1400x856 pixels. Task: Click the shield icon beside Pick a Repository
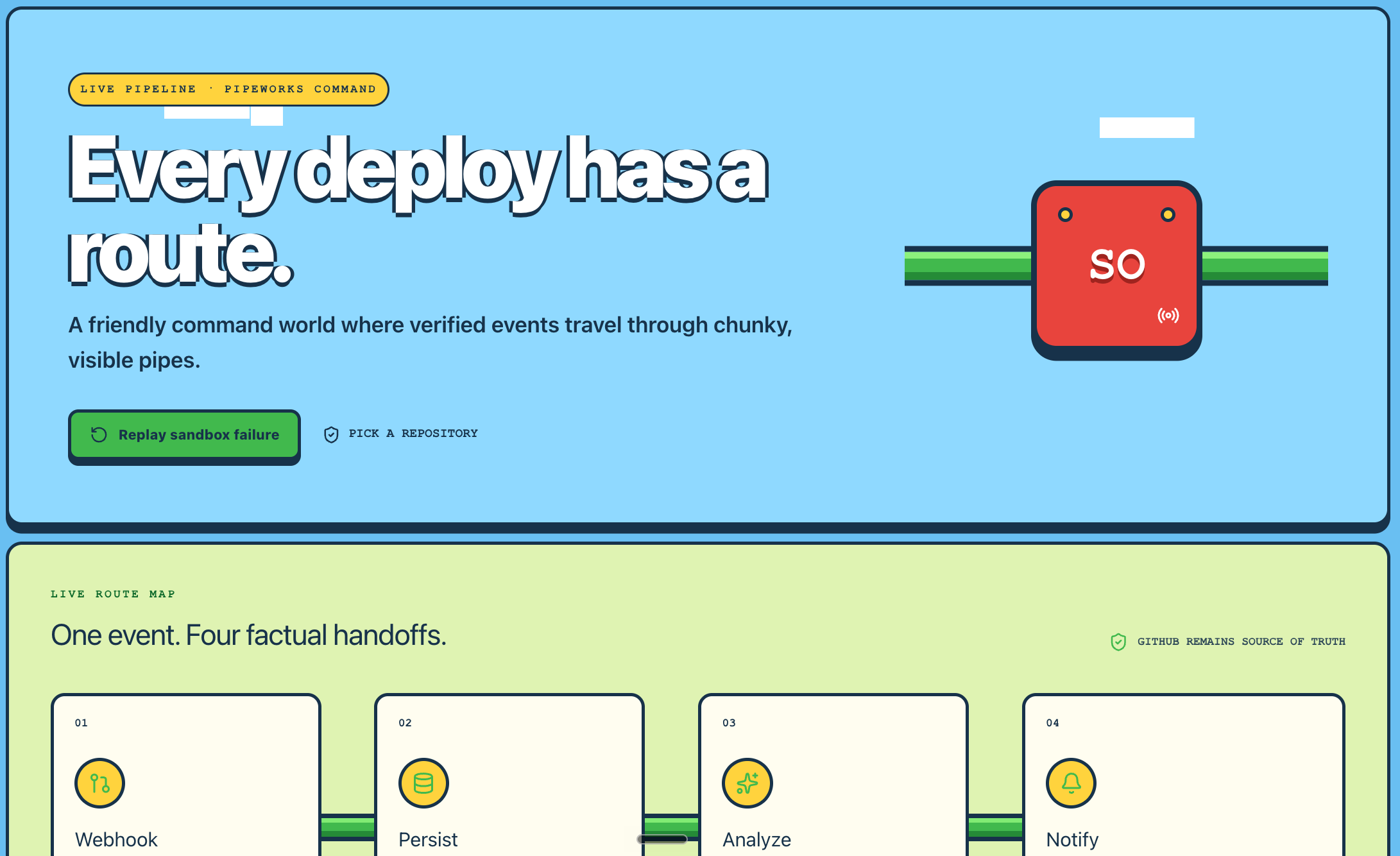tap(331, 434)
